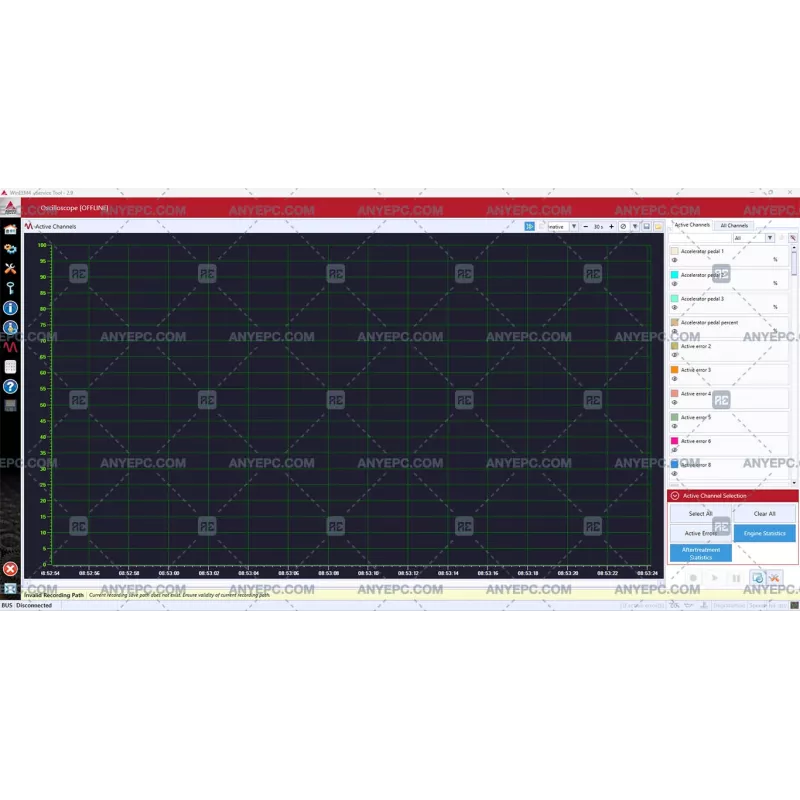The height and width of the screenshot is (800, 800).
Task: Switch to the All Channels tab
Action: 734,225
